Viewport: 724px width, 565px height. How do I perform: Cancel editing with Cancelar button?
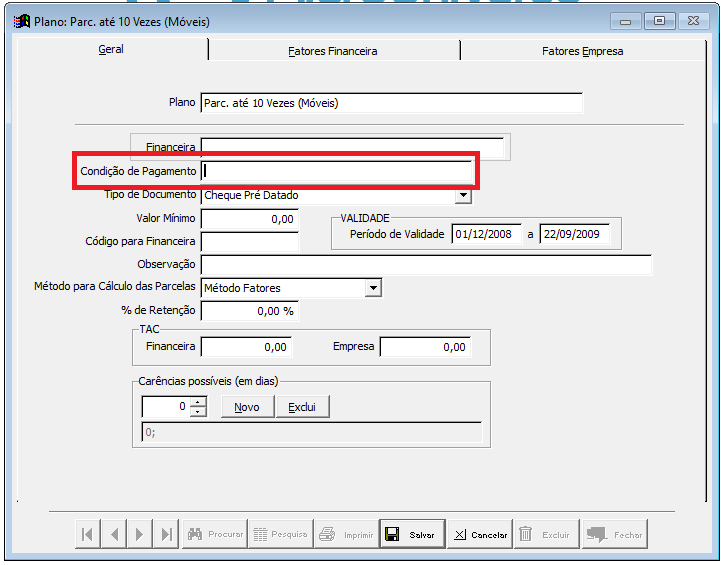(x=480, y=535)
